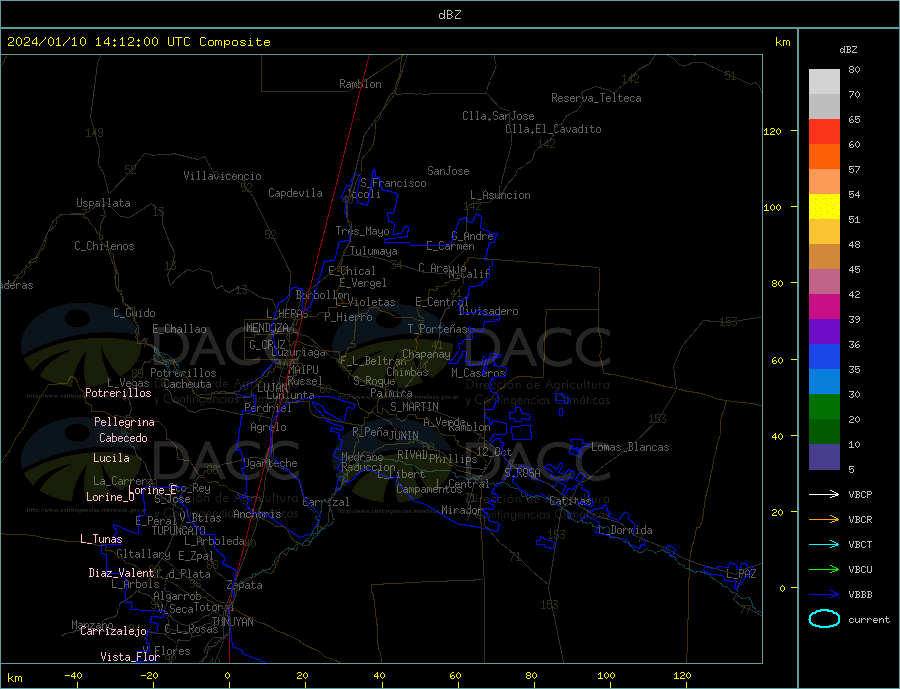Click the Capdevila map label
The height and width of the screenshot is (689, 900).
pos(295,193)
